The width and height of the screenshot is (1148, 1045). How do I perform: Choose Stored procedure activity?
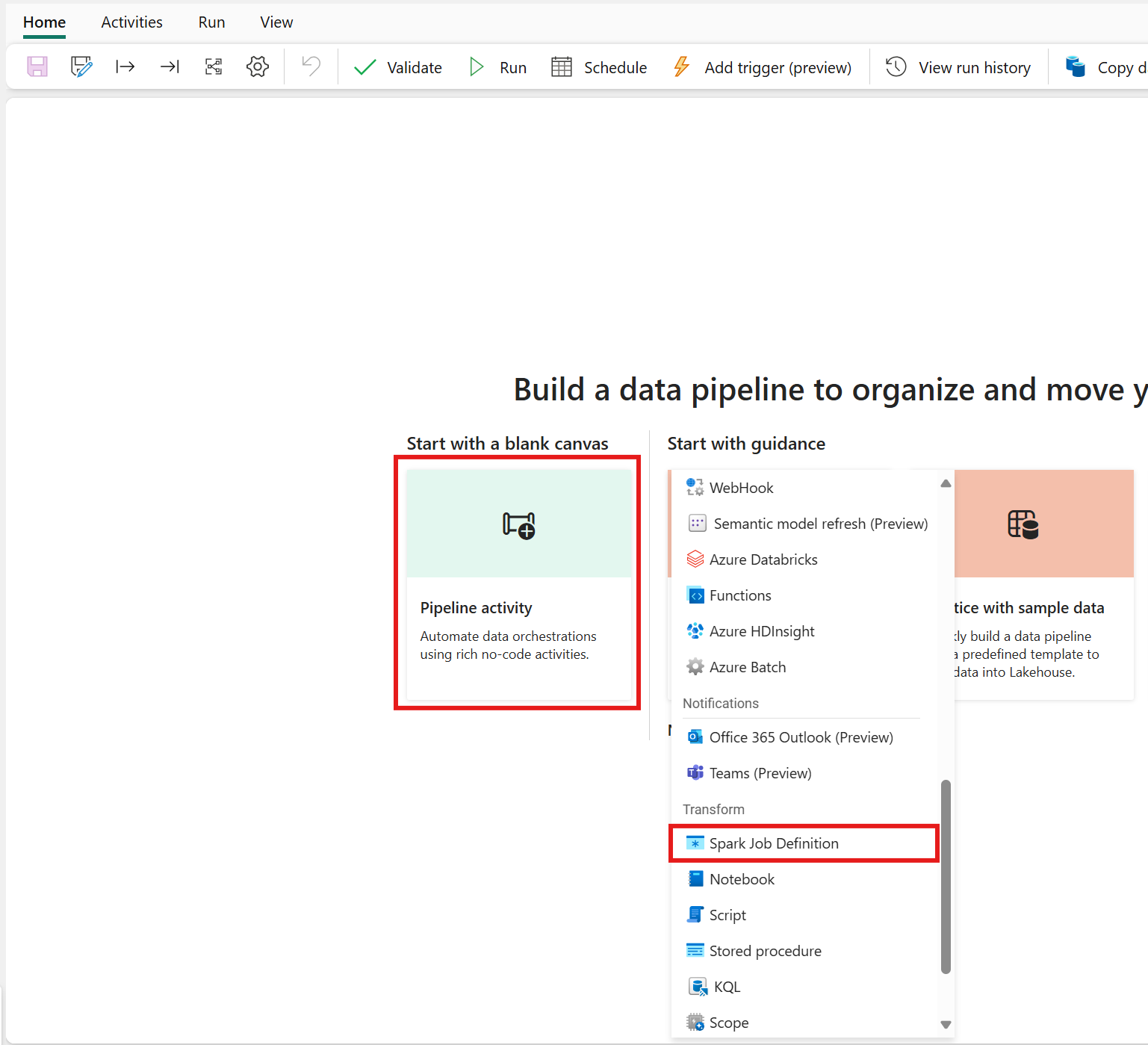tap(804, 951)
